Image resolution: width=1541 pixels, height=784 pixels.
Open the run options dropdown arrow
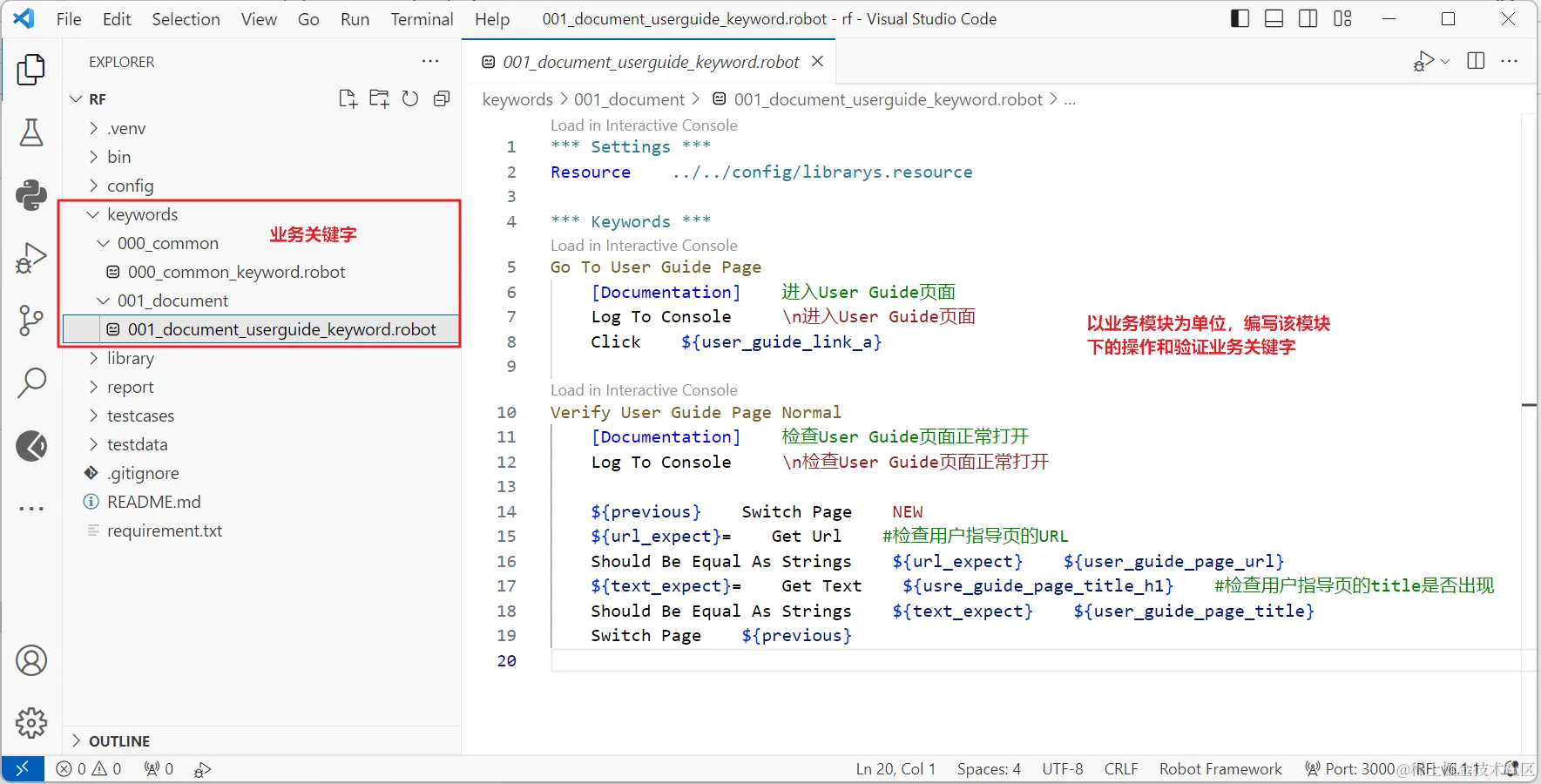tap(1445, 61)
